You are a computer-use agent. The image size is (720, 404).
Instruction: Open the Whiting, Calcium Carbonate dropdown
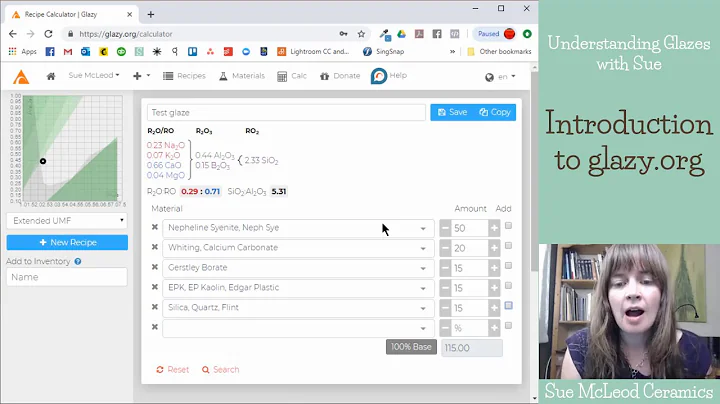point(298,248)
